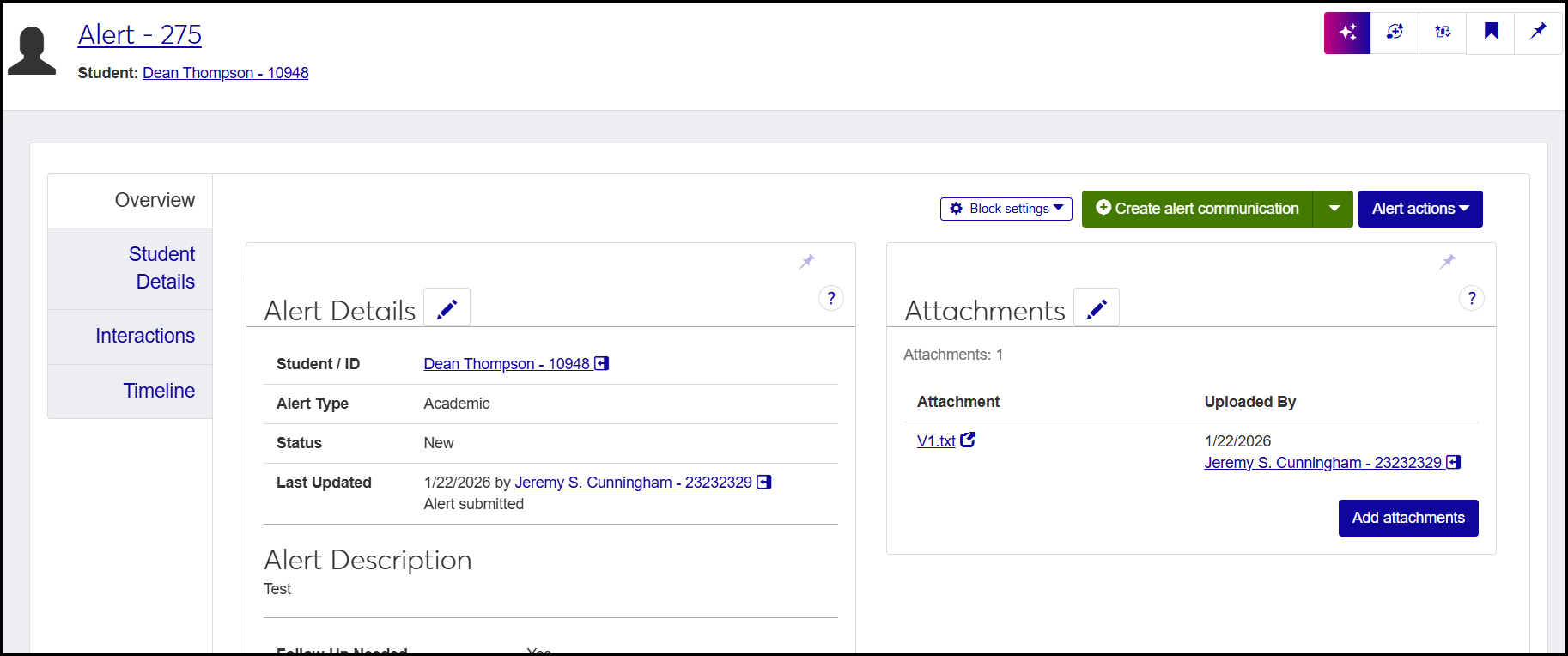
Task: Open Dean Thompson link in Alert Details
Action: pos(507,364)
